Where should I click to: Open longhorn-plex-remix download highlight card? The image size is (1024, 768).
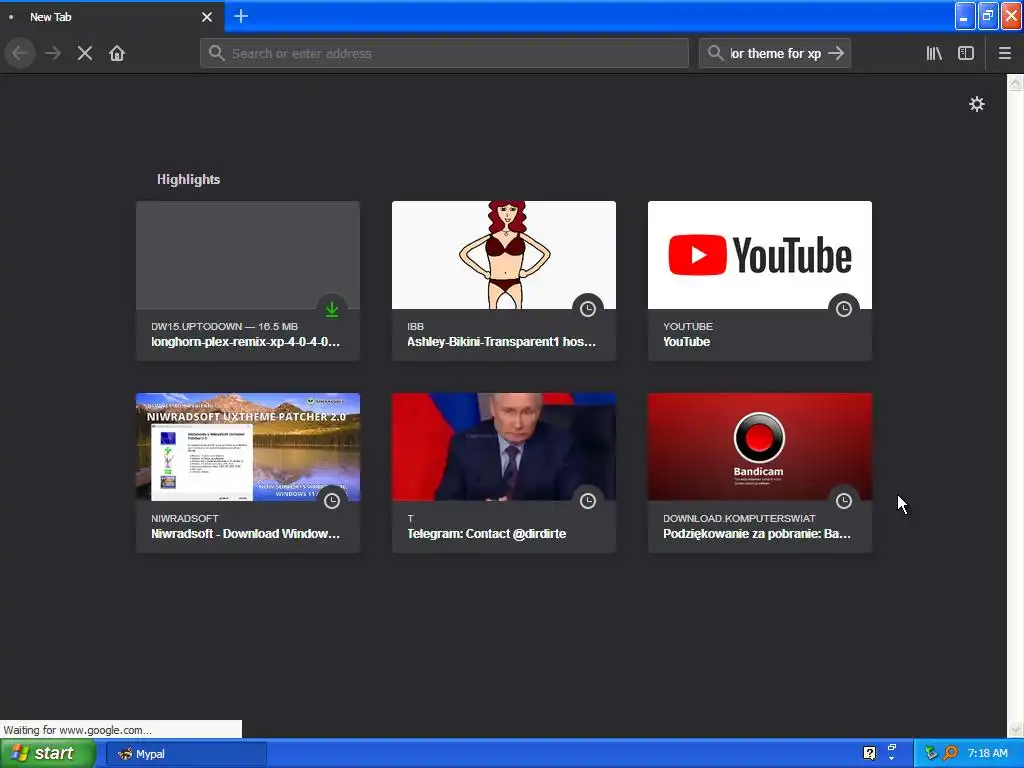click(x=248, y=281)
